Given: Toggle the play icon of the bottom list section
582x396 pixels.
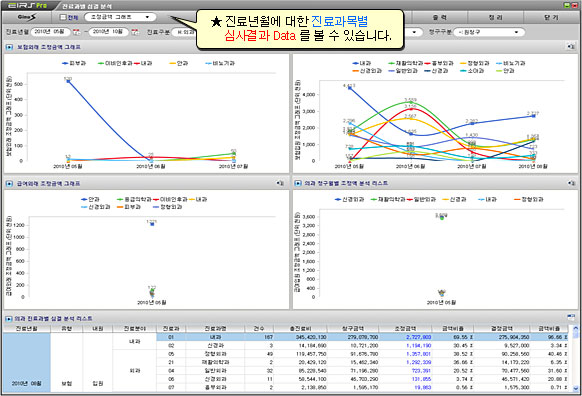Looking at the screenshot, I should (x=8, y=319).
